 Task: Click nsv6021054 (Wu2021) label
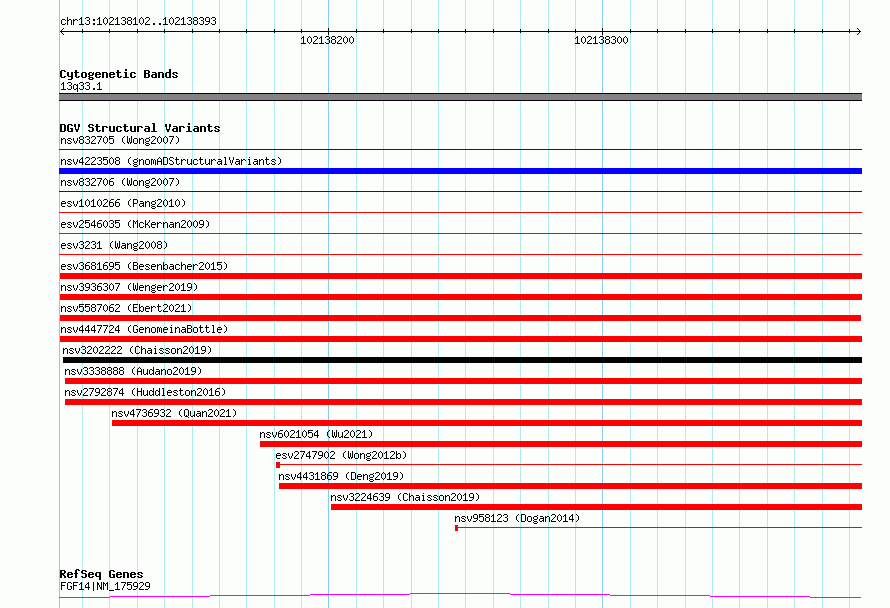316,434
